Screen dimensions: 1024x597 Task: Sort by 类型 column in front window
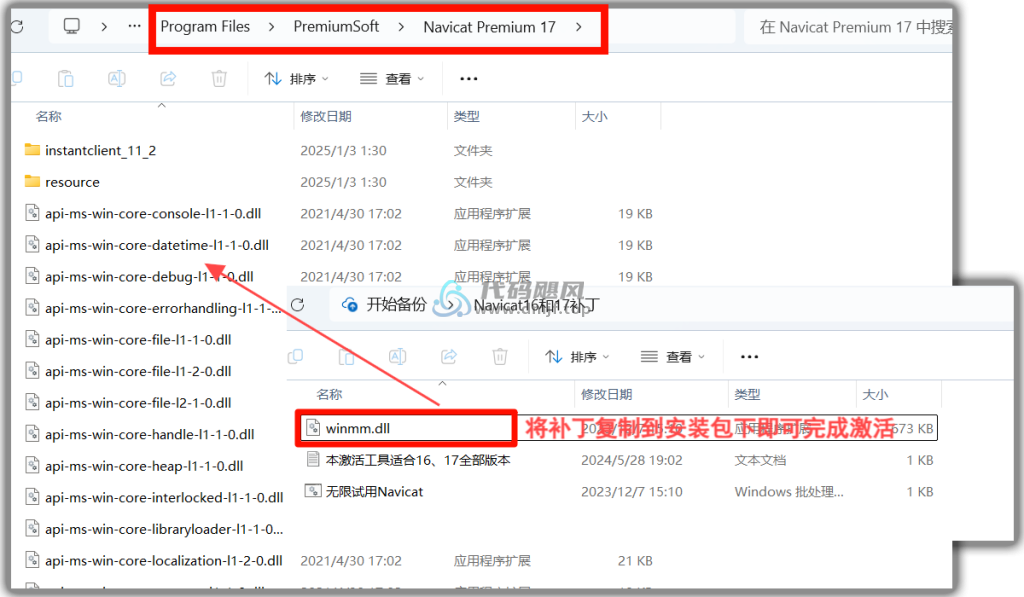click(x=747, y=395)
